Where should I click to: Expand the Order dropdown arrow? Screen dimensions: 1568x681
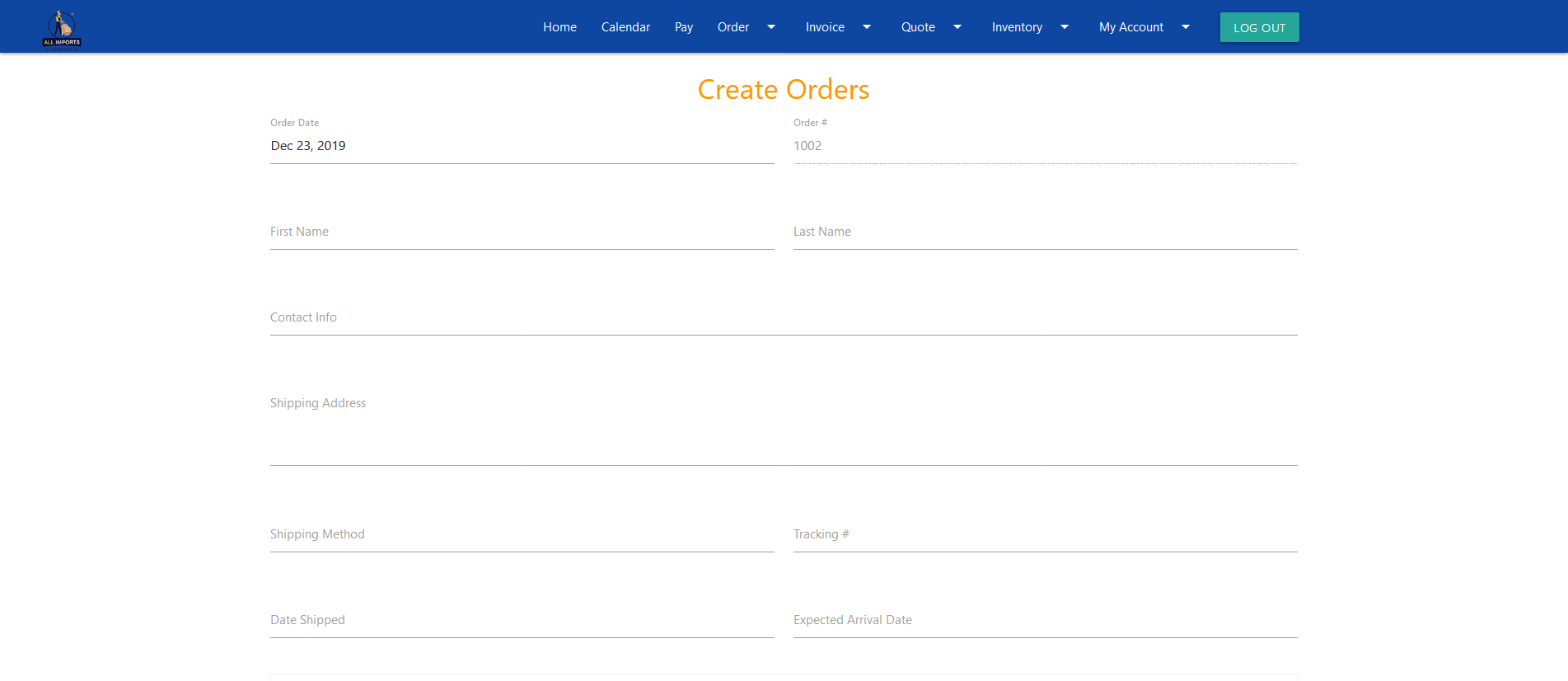click(x=771, y=27)
